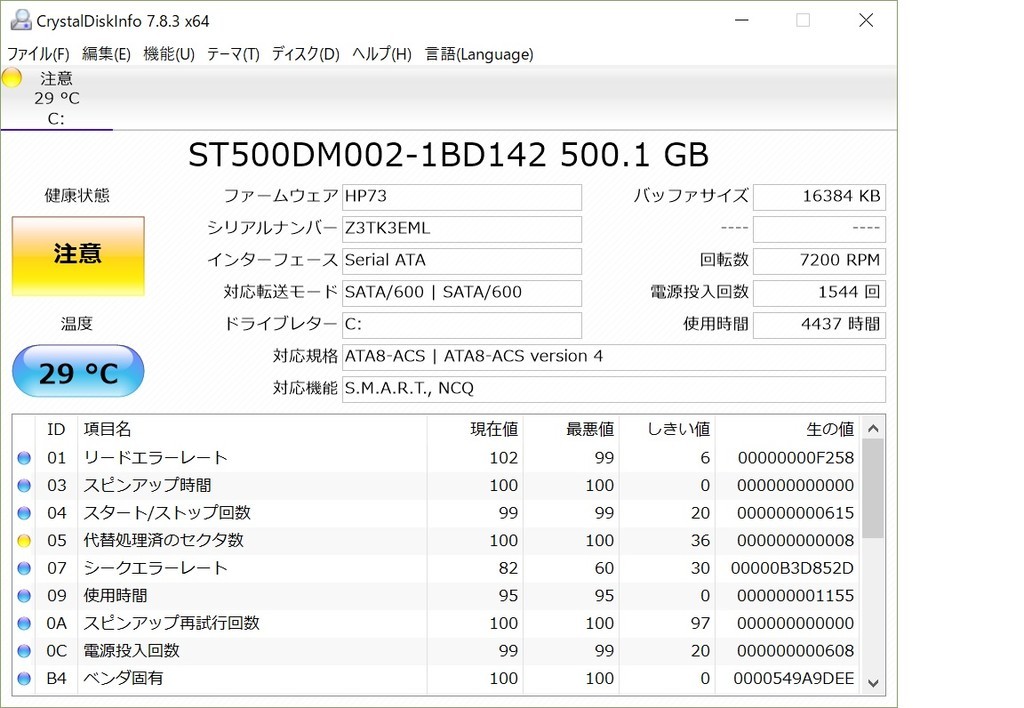Select the スタート/ストップ回数 row name
Screen dimensions: 1024x708
tap(167, 513)
